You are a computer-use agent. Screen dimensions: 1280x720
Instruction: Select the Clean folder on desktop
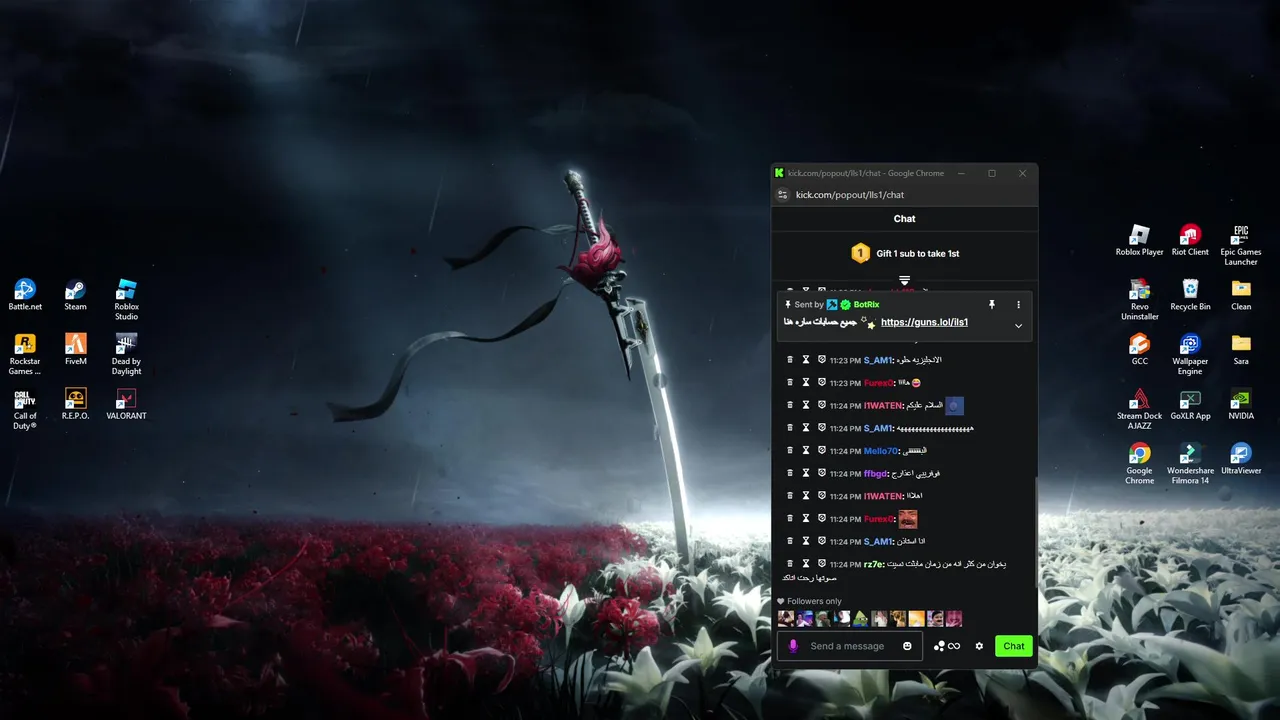[x=1241, y=295]
